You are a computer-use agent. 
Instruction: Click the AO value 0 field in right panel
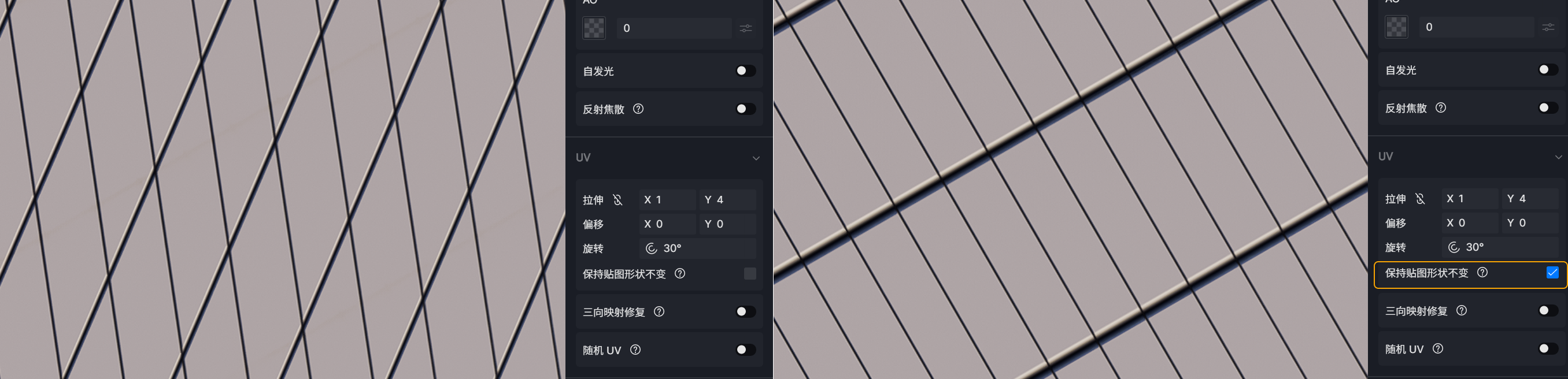coord(1477,27)
